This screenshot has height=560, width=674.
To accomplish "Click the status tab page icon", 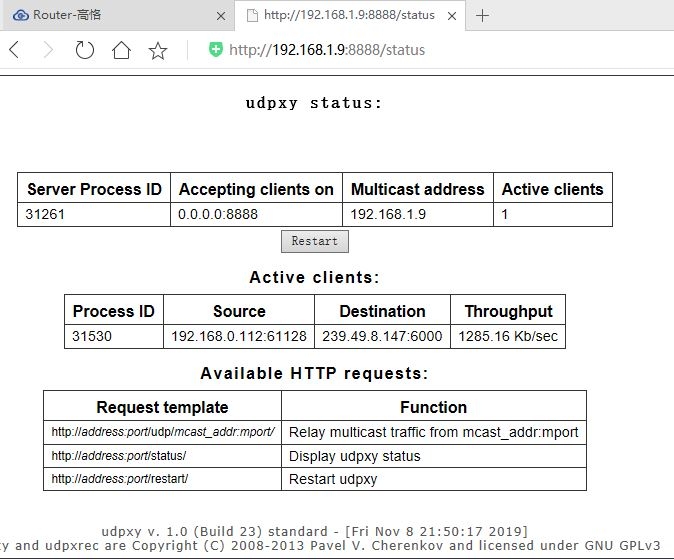I will [252, 15].
